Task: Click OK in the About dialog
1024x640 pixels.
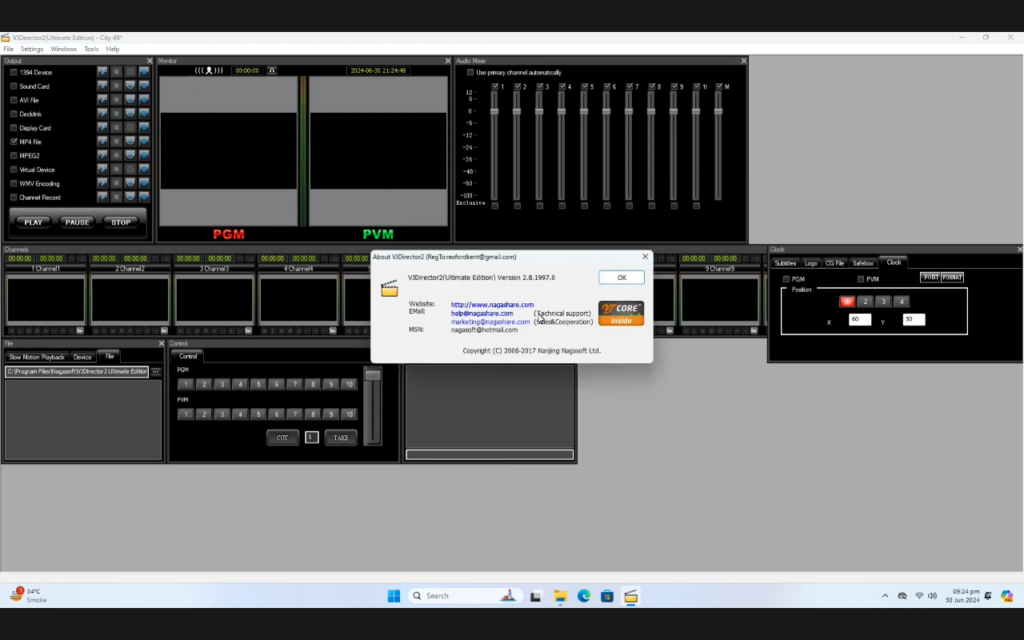Action: [x=621, y=277]
